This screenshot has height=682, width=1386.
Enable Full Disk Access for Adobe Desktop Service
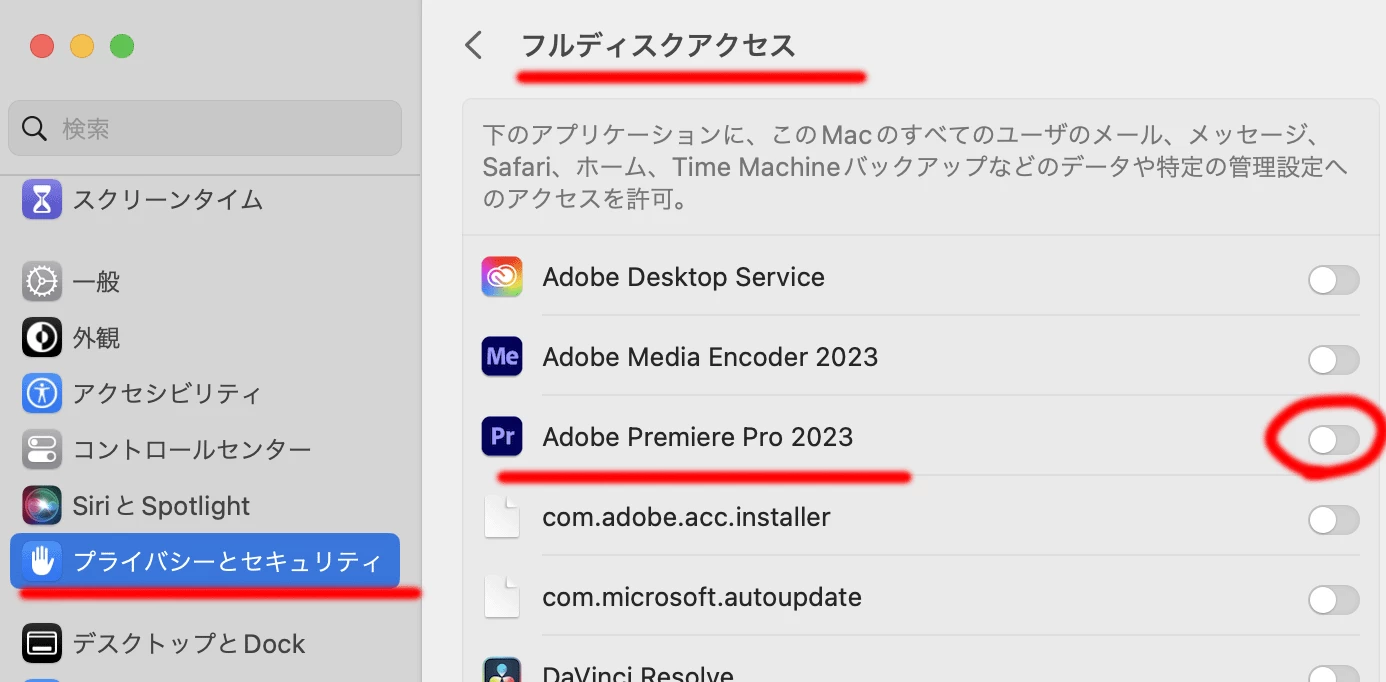[x=1334, y=280]
